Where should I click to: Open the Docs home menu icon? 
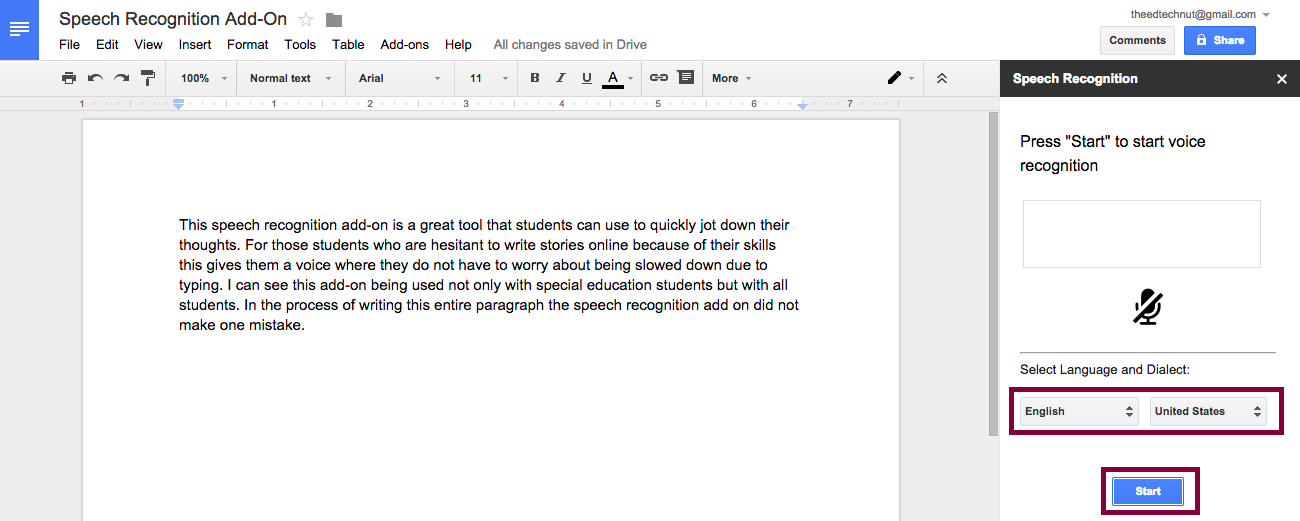pyautogui.click(x=19, y=29)
